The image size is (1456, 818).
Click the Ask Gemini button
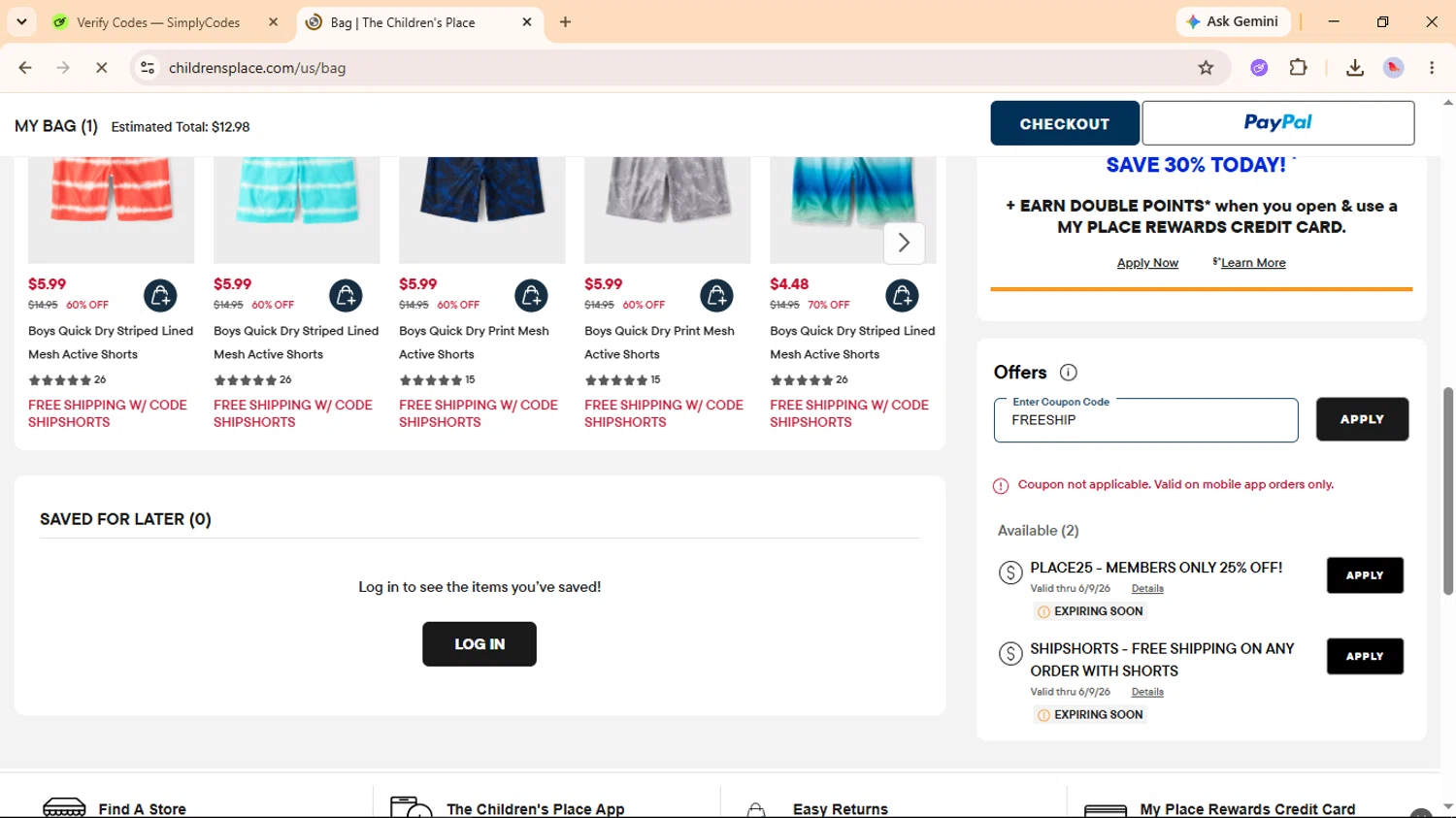[x=1234, y=21]
